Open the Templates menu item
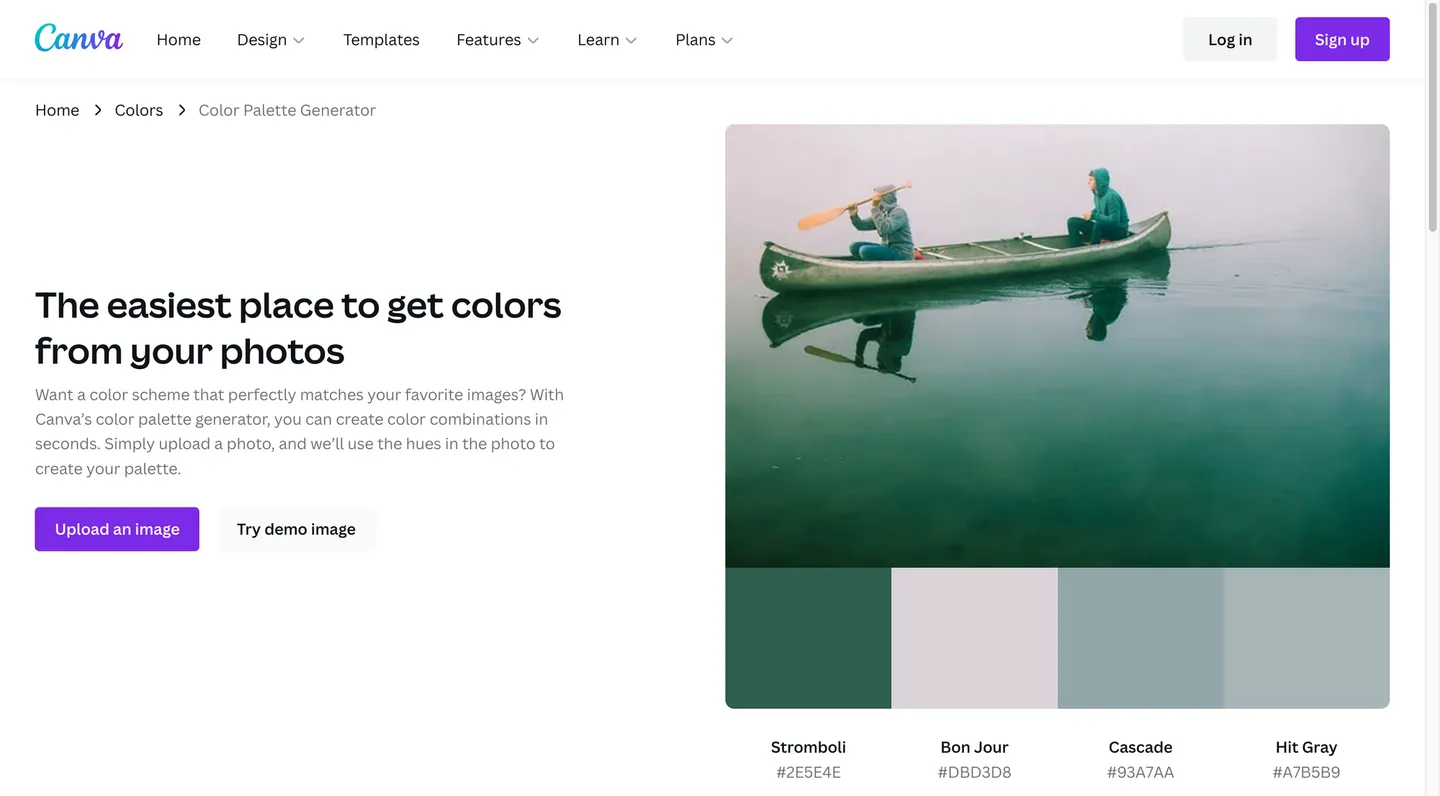This screenshot has height=796, width=1440. click(381, 40)
